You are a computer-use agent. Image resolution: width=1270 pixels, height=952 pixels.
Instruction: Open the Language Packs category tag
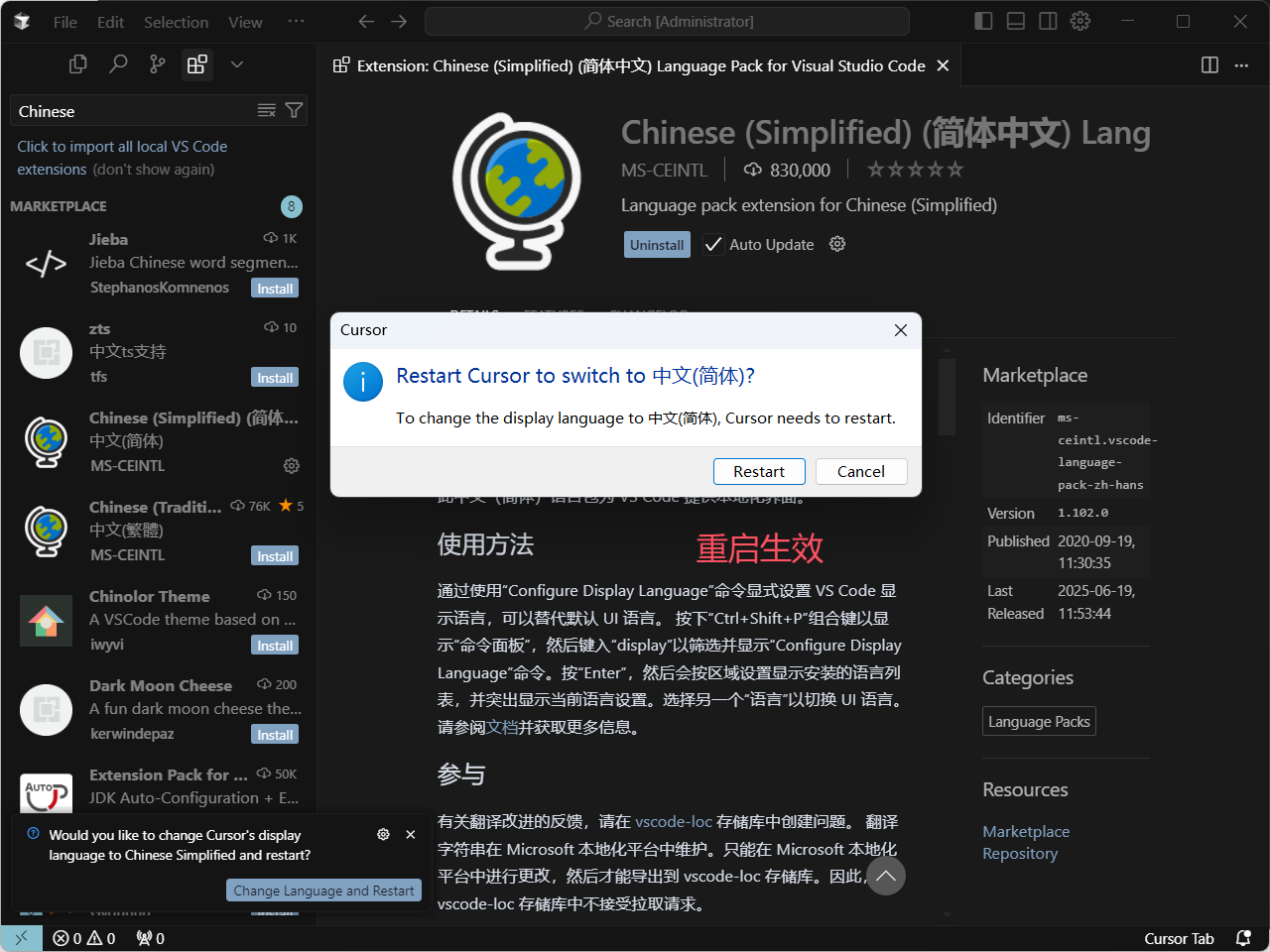pyautogui.click(x=1039, y=722)
